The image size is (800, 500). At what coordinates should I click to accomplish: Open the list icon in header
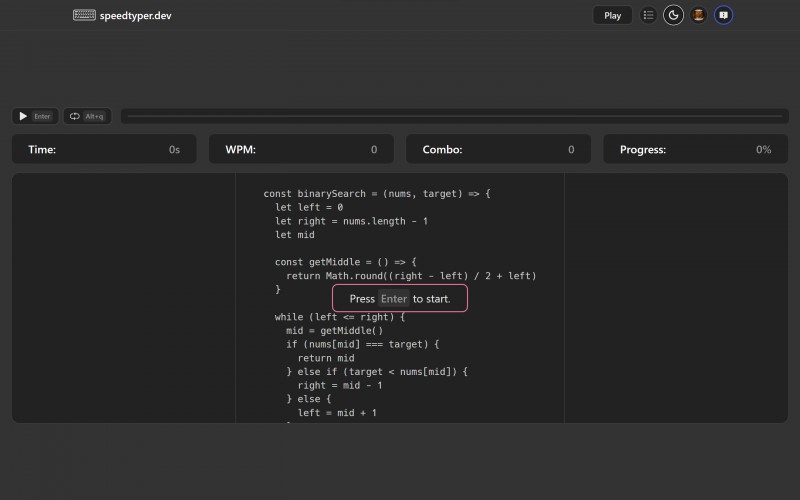point(648,15)
